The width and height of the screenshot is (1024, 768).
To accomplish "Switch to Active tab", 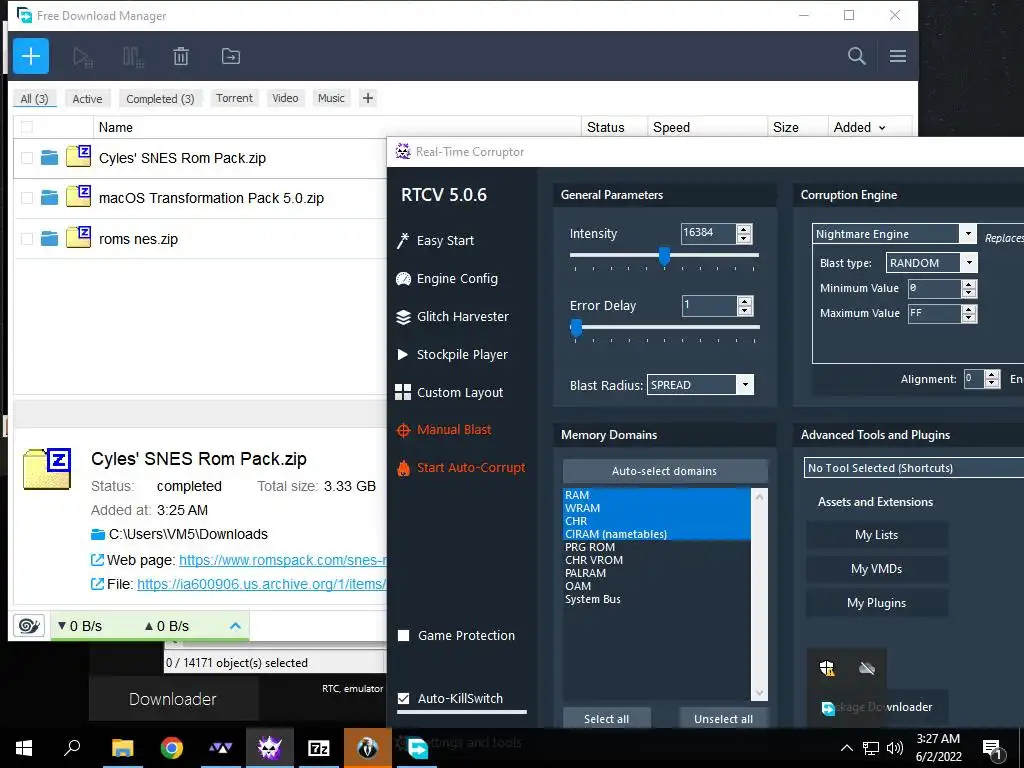I will pos(88,99).
